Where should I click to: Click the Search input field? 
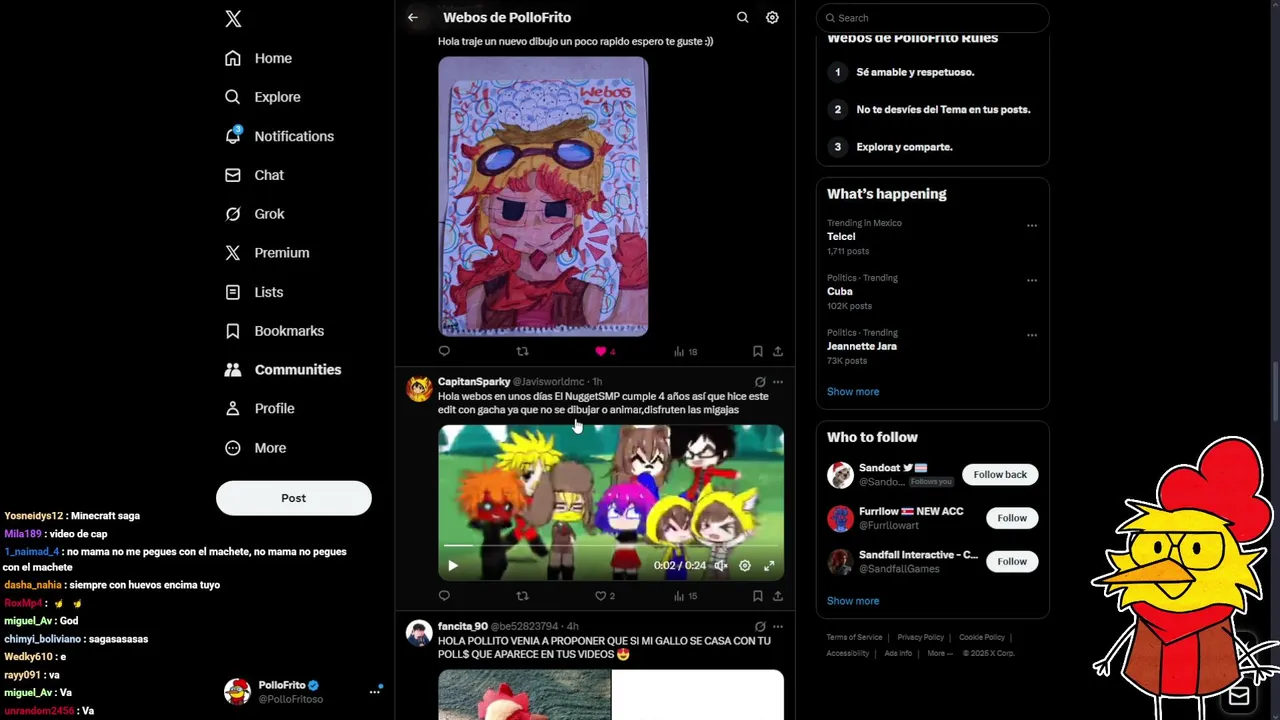[932, 18]
